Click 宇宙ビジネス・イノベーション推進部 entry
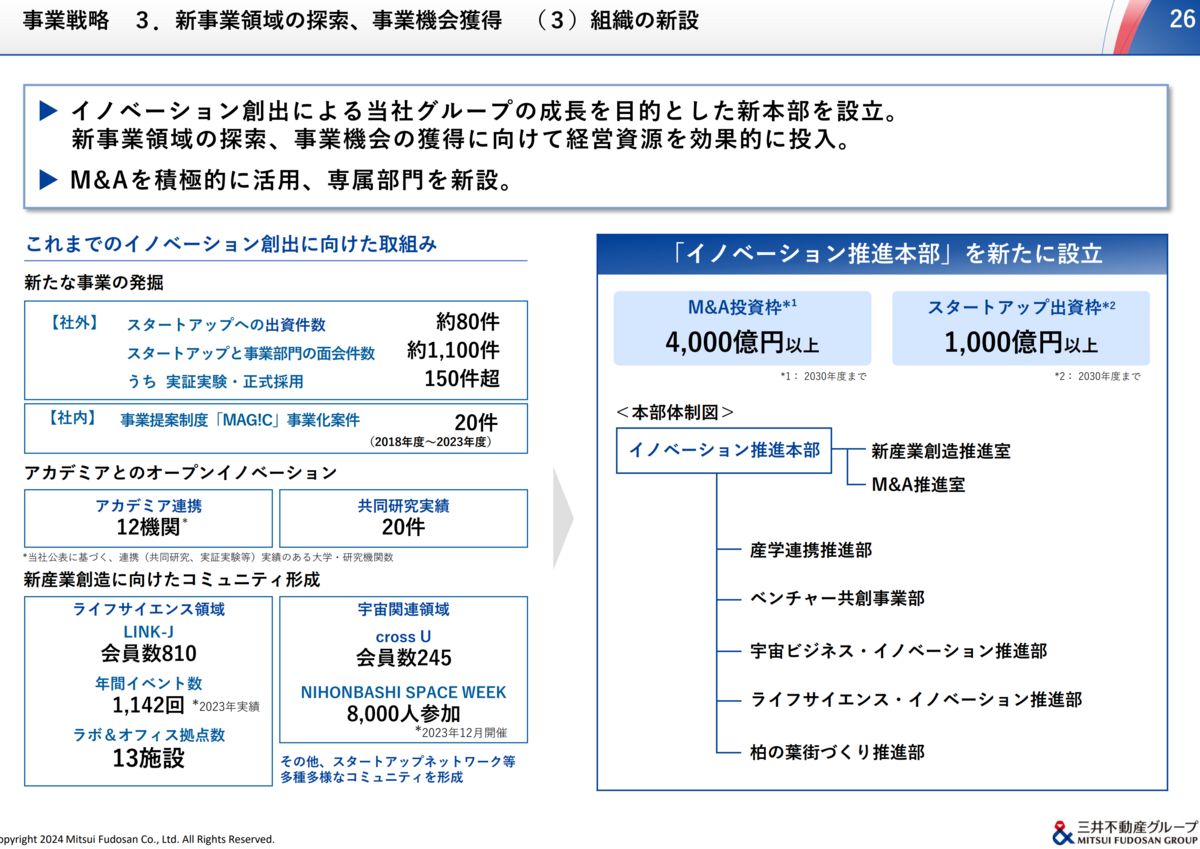The image size is (1200, 849). 899,651
